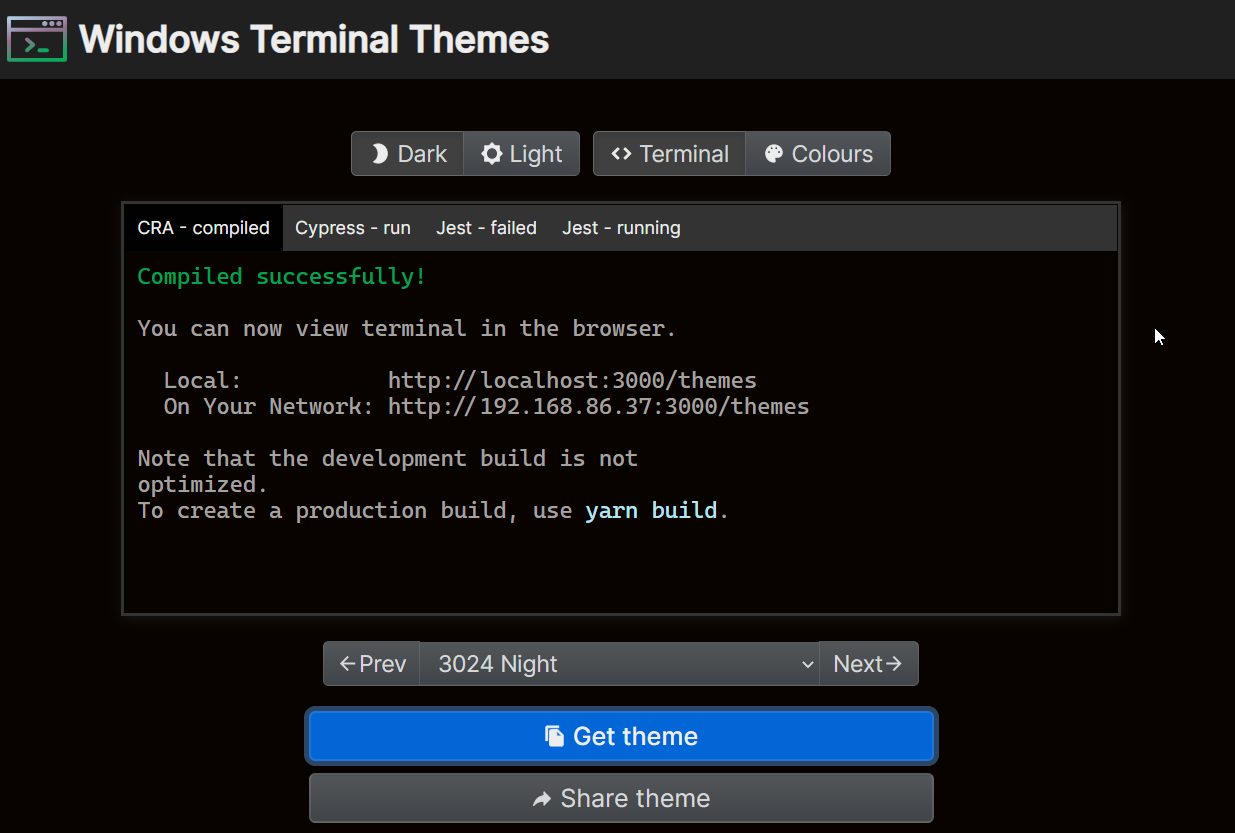This screenshot has height=833, width=1235.
Task: Click the share arrow icon on Share theme
Action: point(542,798)
